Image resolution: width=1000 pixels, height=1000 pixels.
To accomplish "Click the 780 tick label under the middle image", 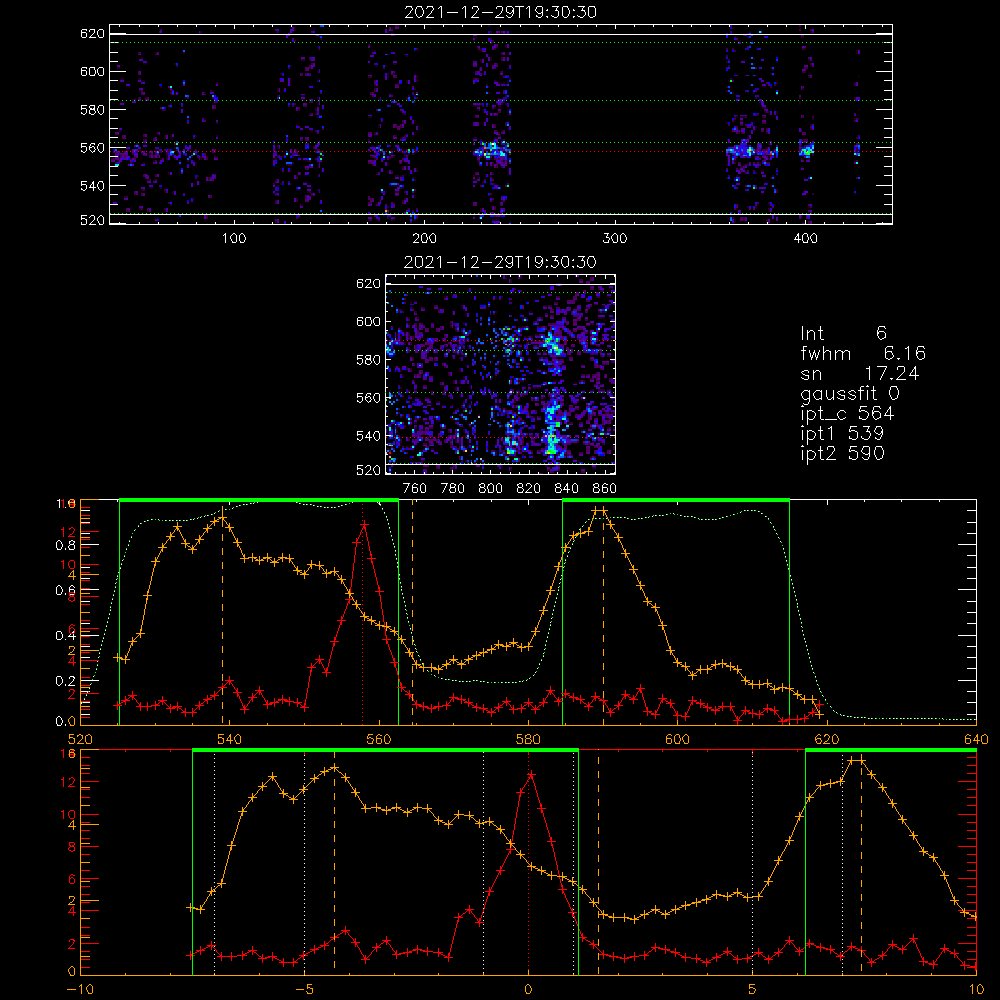I will tap(453, 489).
